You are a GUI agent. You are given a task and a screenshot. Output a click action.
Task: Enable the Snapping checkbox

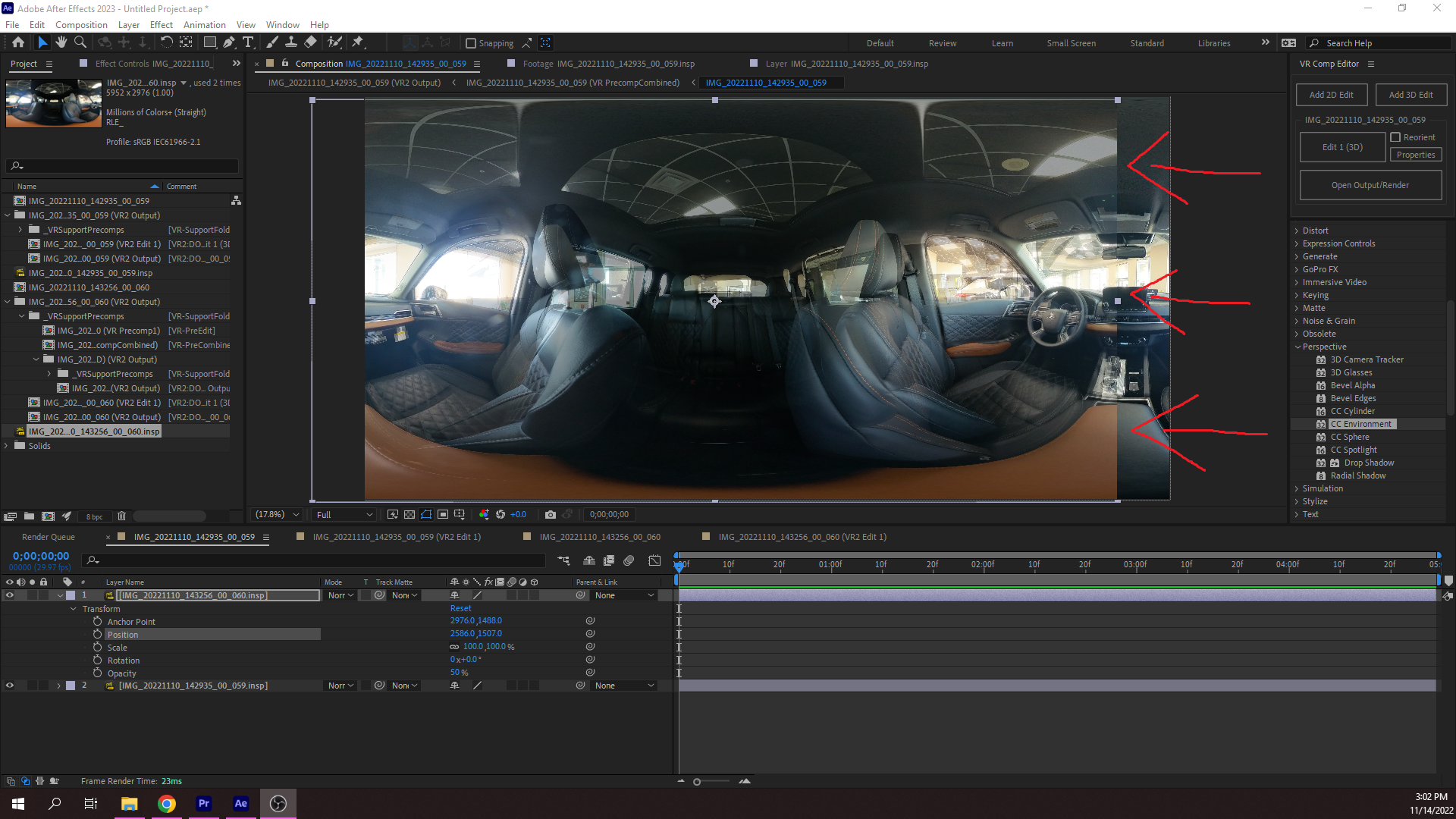[472, 42]
